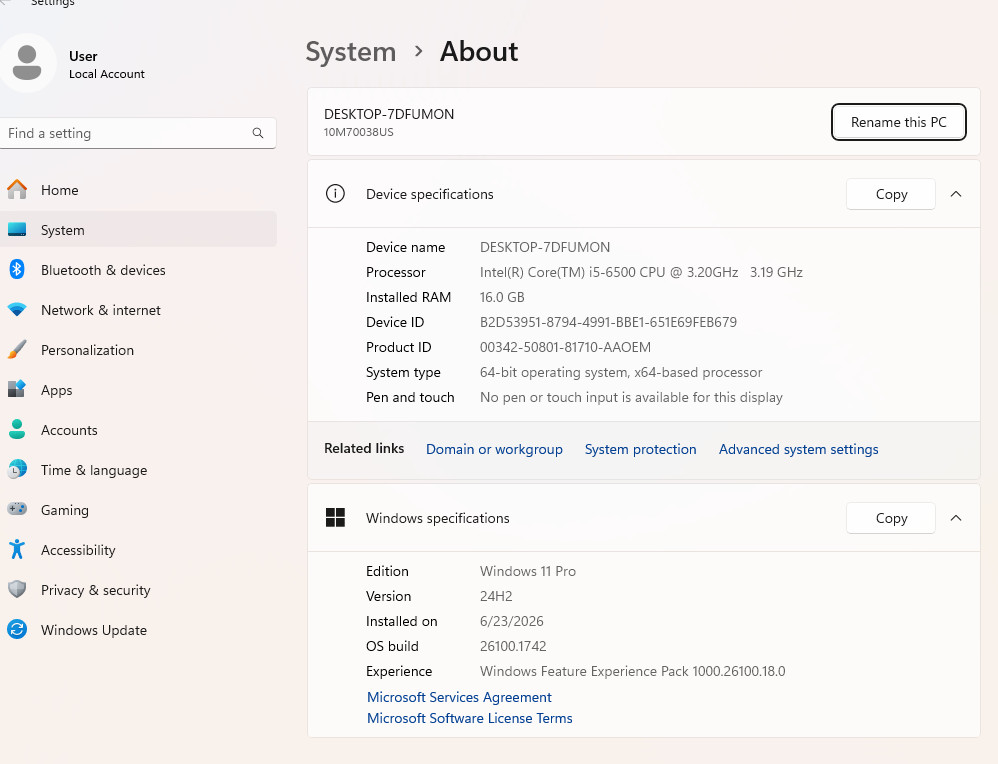Click the search magnifier icon
Viewport: 998px width, 764px height.
258,133
